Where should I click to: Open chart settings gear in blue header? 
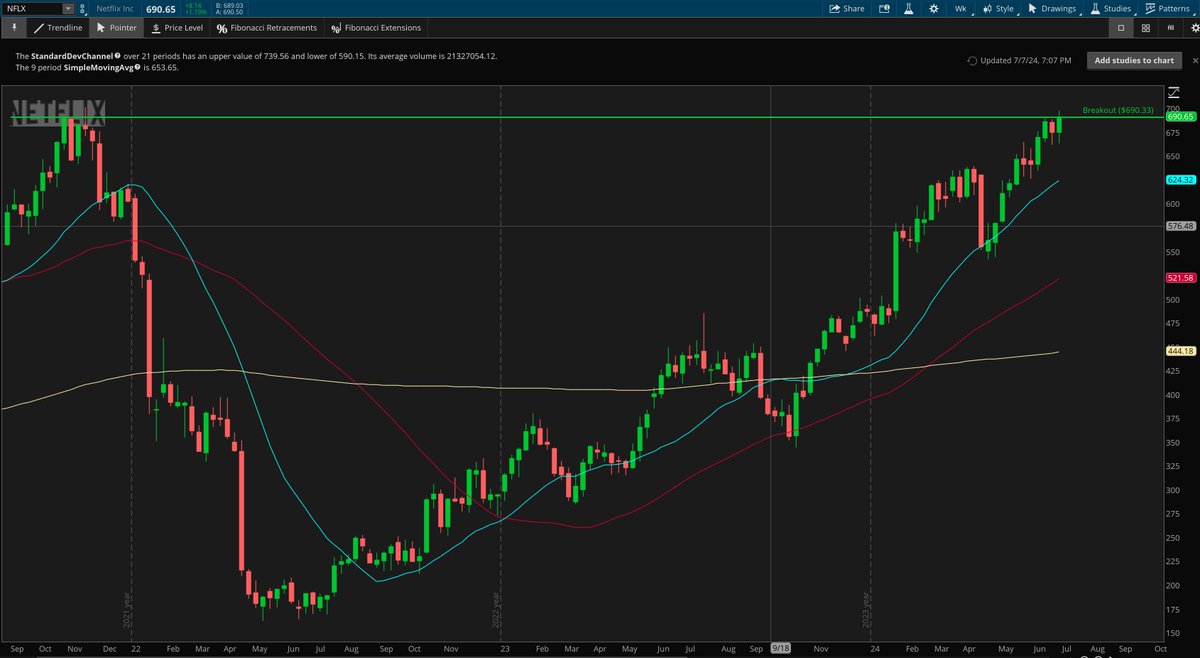click(933, 8)
